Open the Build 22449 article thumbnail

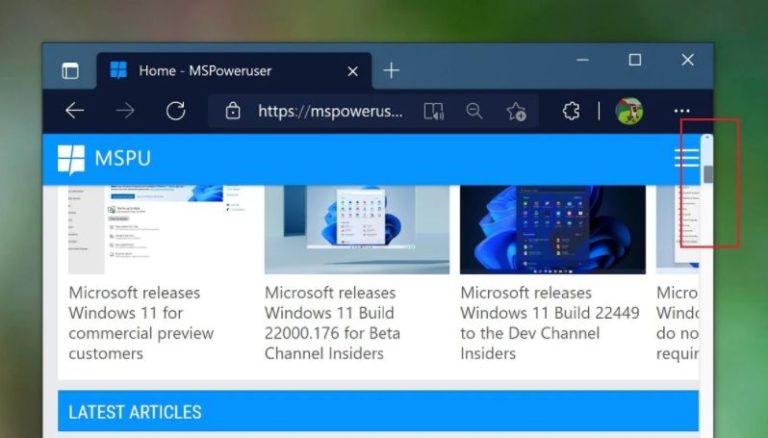pyautogui.click(x=553, y=229)
